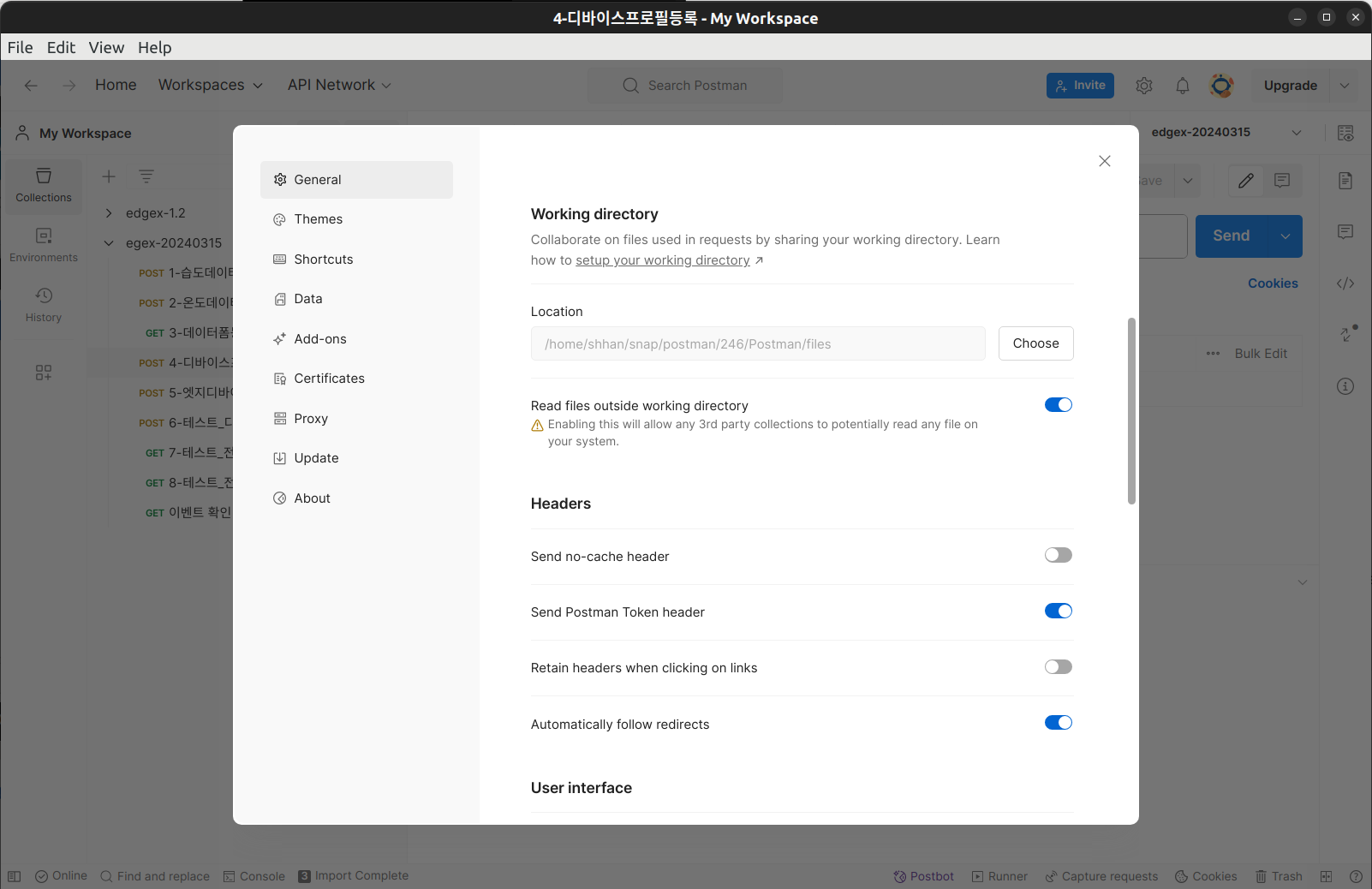1372x889 pixels.
Task: Open Capture requests in the status bar
Action: tap(1101, 876)
